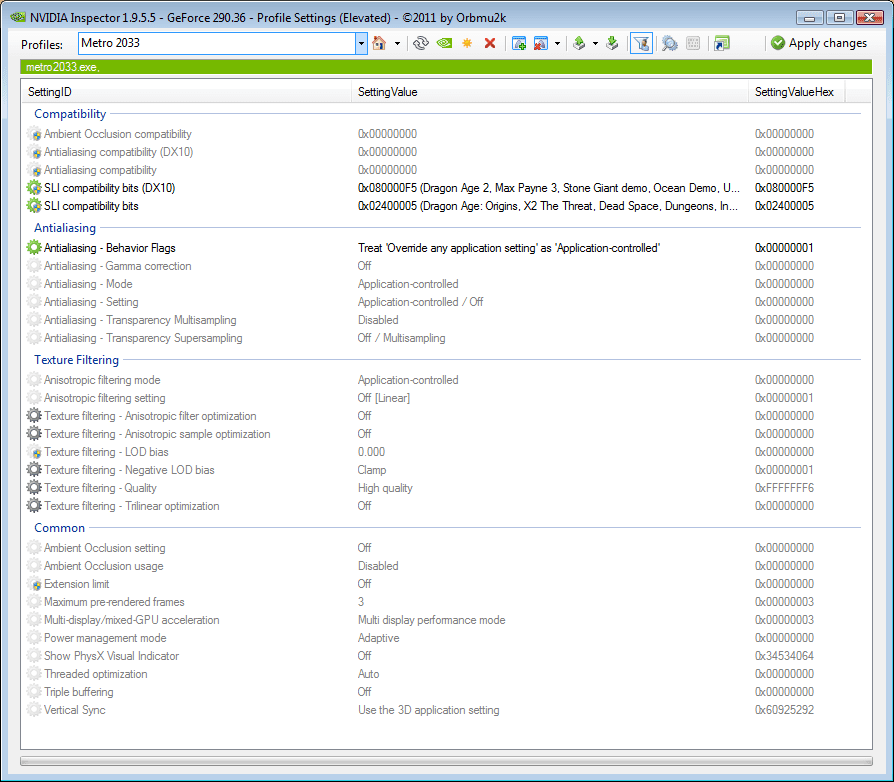Click the gear icon of SLI compatibility bits (DX10)
Screen dimensions: 894x782
tap(34, 188)
